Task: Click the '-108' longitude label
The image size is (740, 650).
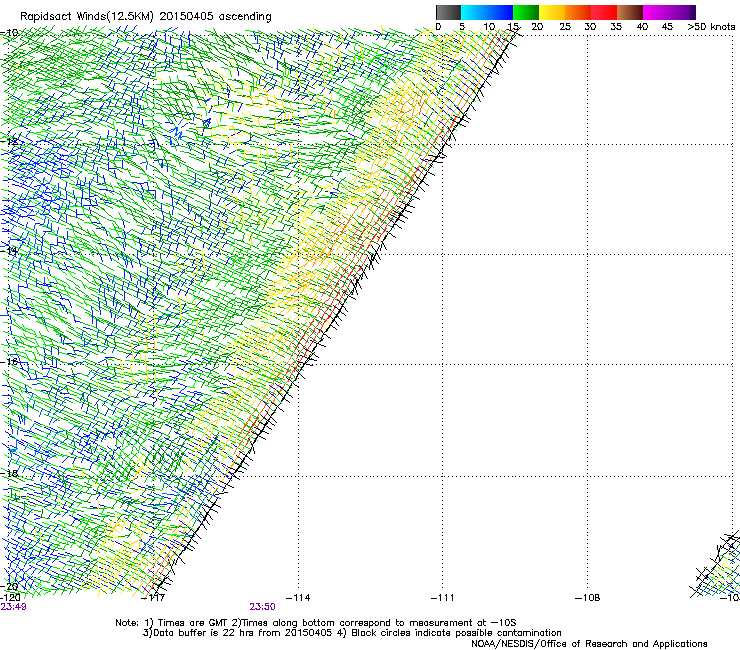Action: click(x=587, y=598)
